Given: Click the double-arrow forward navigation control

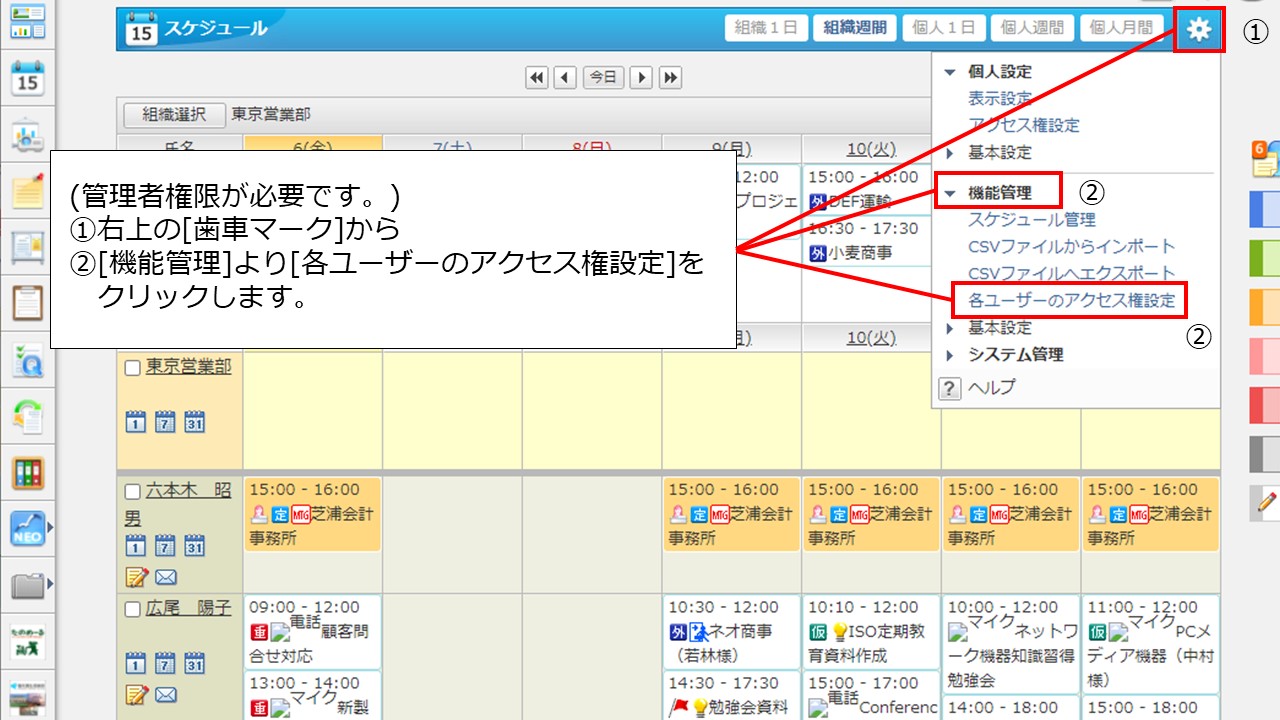Looking at the screenshot, I should pyautogui.click(x=671, y=77).
